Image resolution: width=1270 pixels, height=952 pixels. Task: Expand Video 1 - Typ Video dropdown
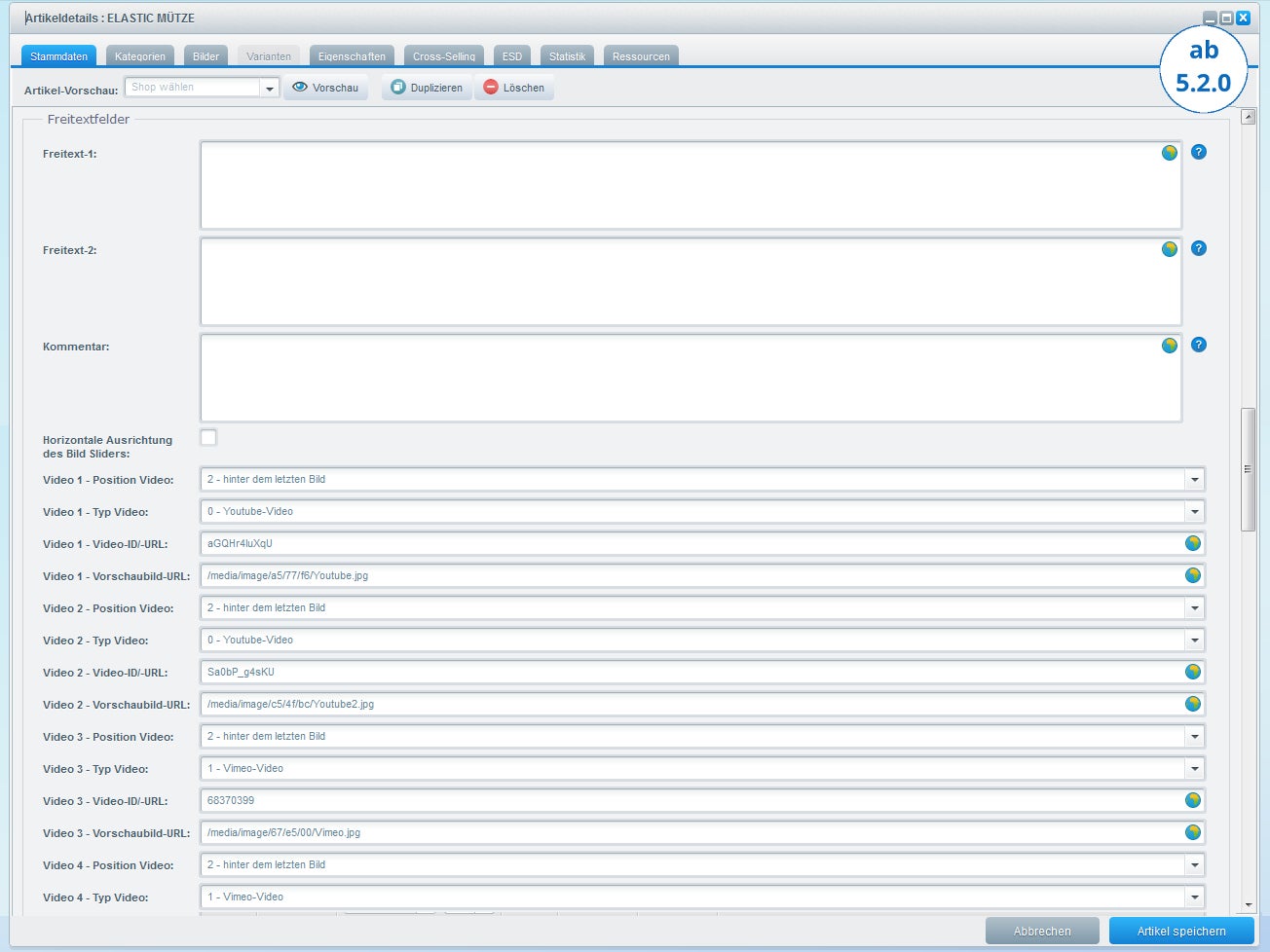click(1194, 511)
